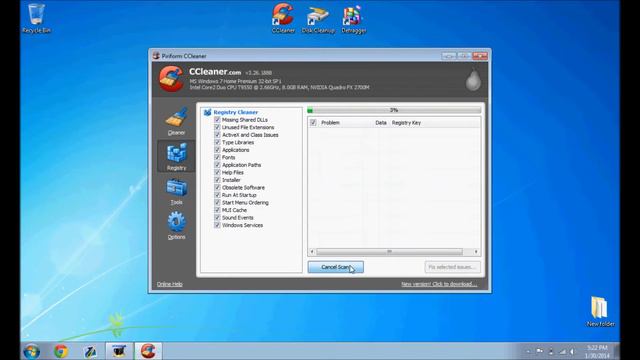Viewport: 640px width, 360px height.
Task: Click the network signal tray icon
Action: click(562, 351)
